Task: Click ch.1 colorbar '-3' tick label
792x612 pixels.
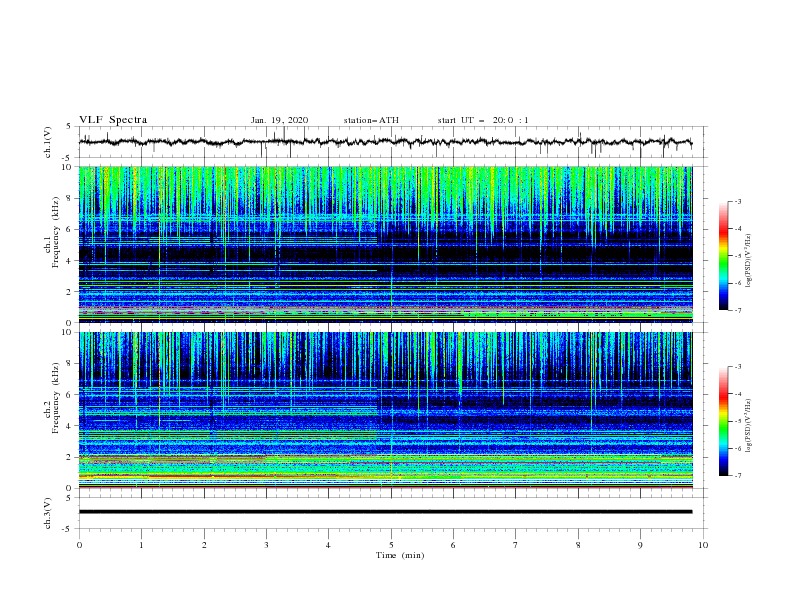Action: 738,201
